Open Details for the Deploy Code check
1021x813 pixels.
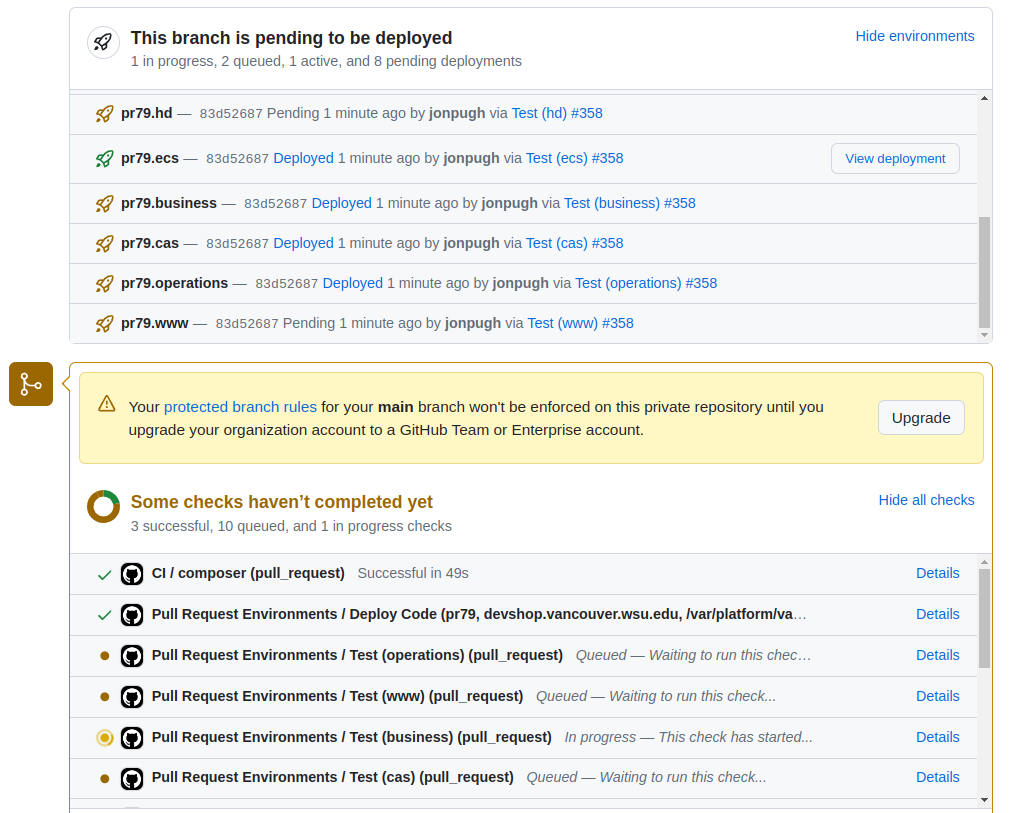click(937, 614)
